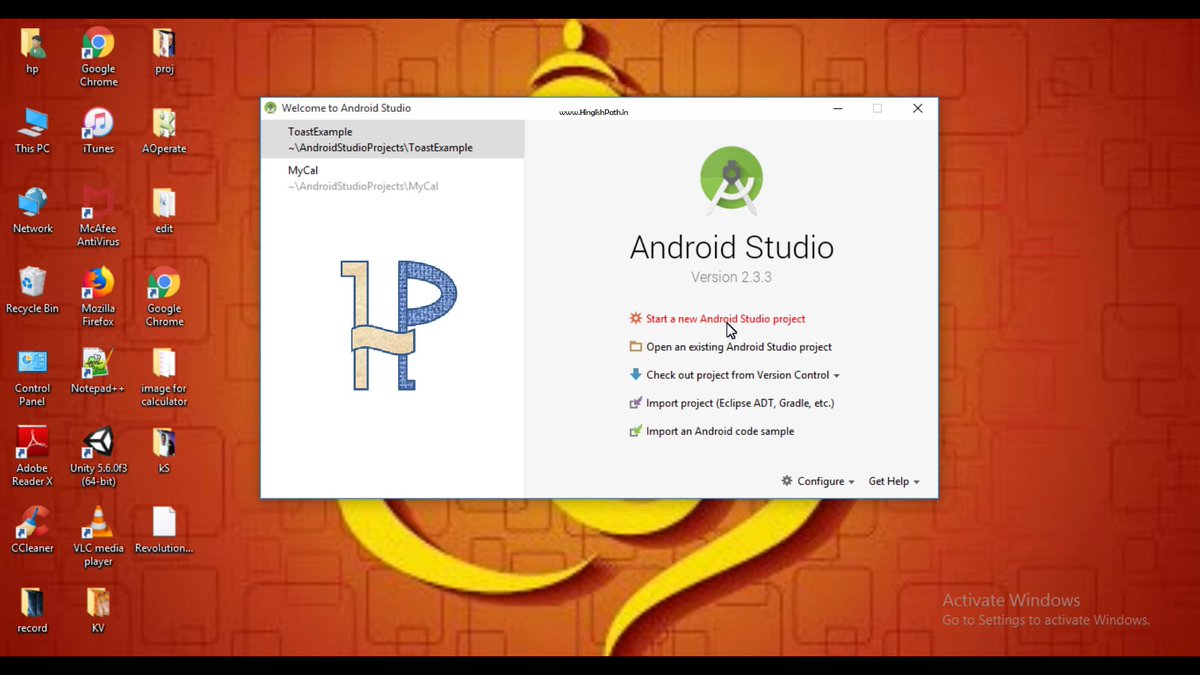This screenshot has height=675, width=1200.
Task: Open the image for calculator folder
Action: [164, 364]
